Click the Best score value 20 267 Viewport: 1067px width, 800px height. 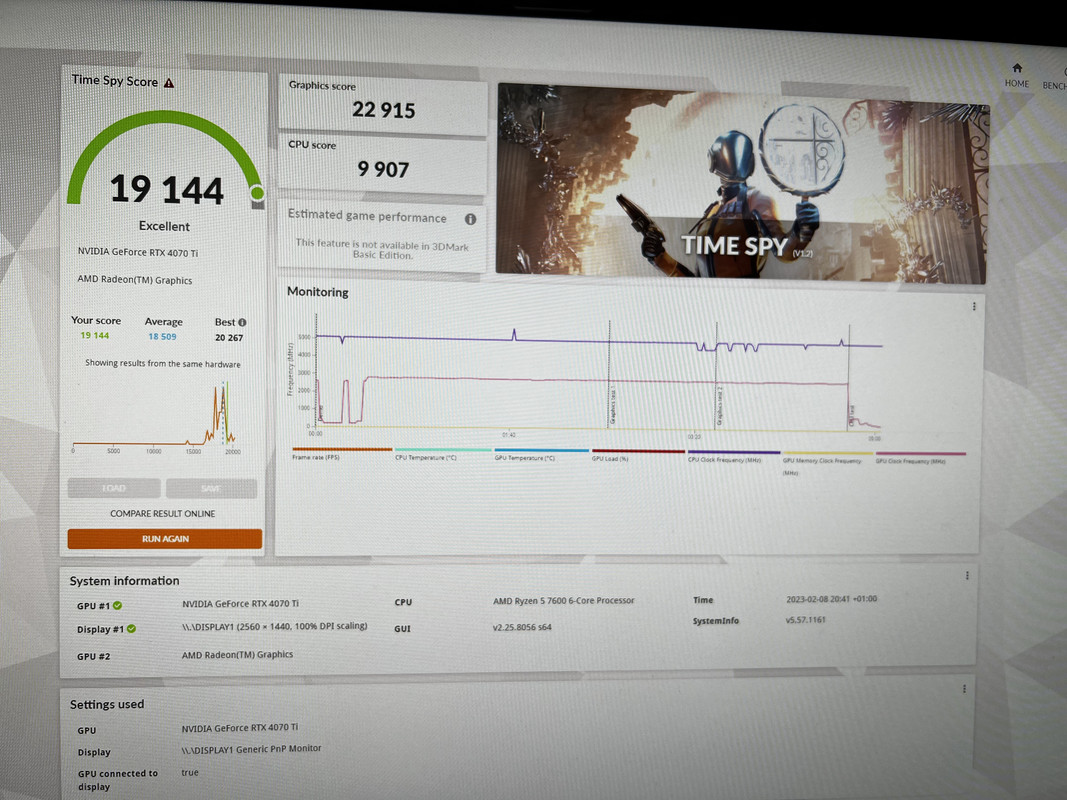[229, 337]
